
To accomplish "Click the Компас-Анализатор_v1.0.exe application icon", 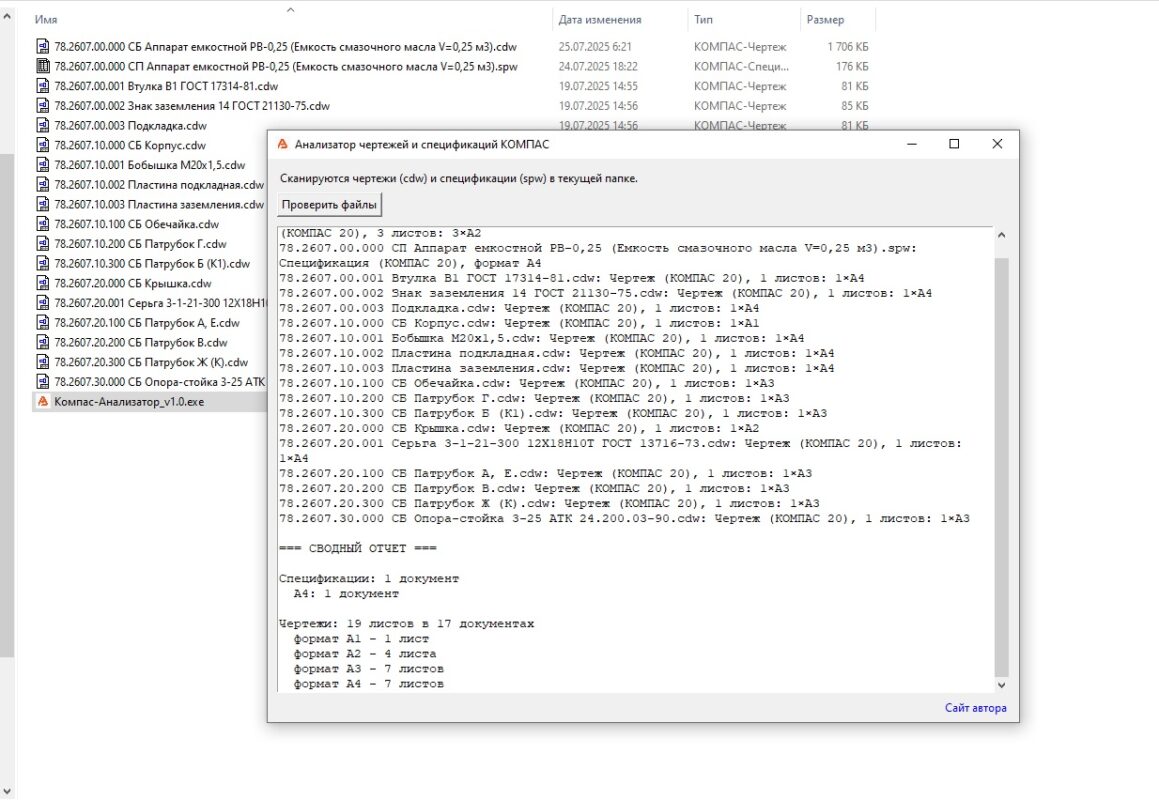I will click(x=43, y=401).
